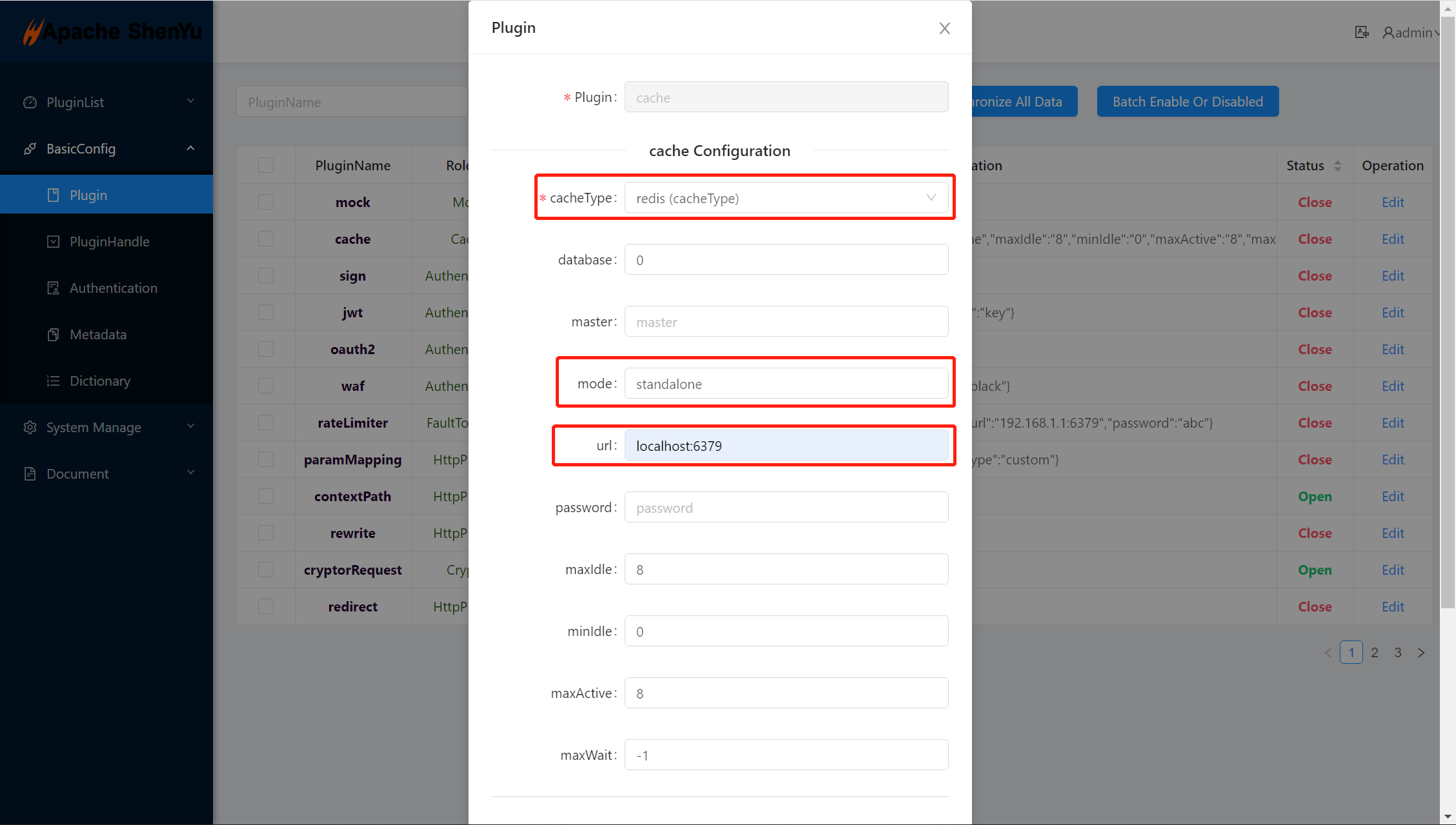Click the Batch Enable Or Disabled button
The width and height of the screenshot is (1456, 825).
1188,102
